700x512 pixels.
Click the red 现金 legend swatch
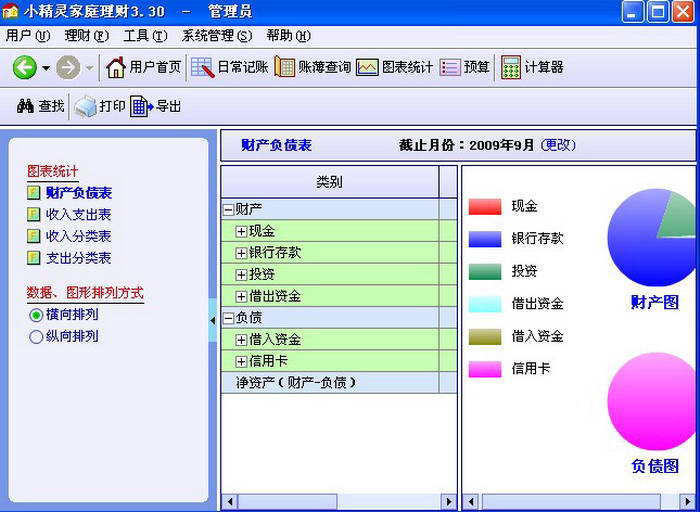(x=485, y=207)
